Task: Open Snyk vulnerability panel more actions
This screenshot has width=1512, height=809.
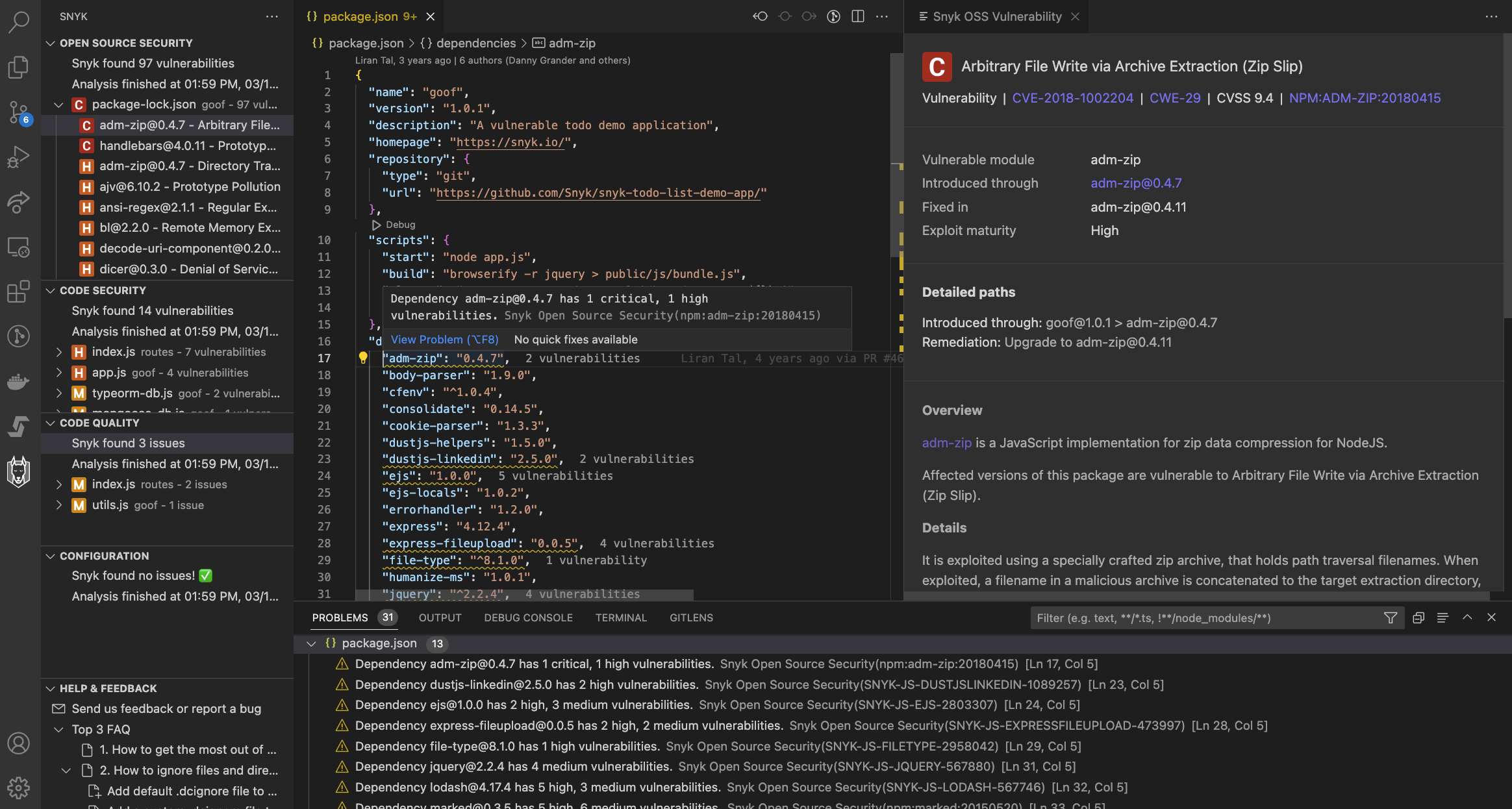Action: tap(1491, 16)
